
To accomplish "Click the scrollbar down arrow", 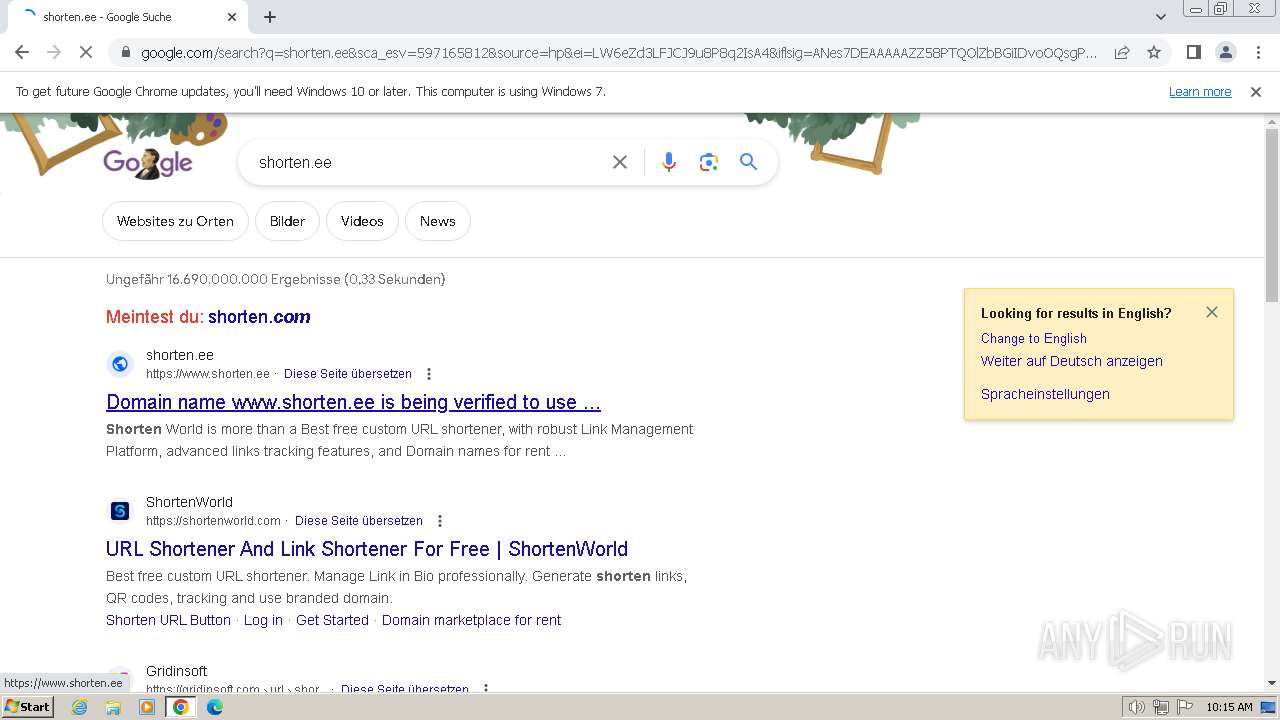I will [1272, 683].
